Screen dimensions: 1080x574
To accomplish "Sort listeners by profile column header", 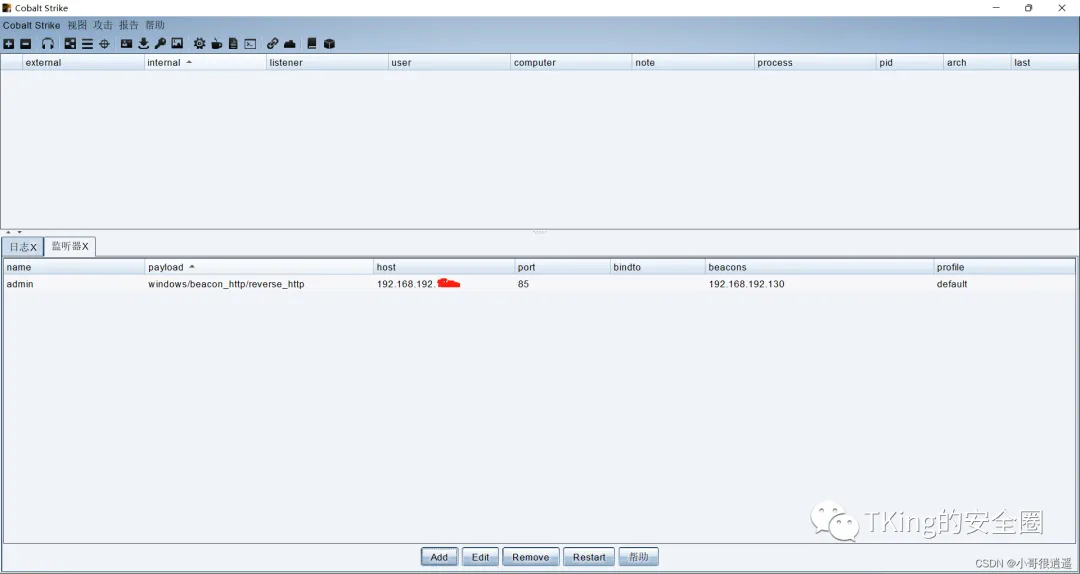I will coord(1004,267).
